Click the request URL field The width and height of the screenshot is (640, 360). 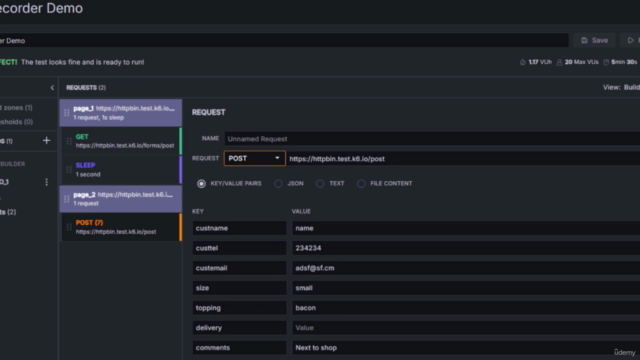click(463, 159)
